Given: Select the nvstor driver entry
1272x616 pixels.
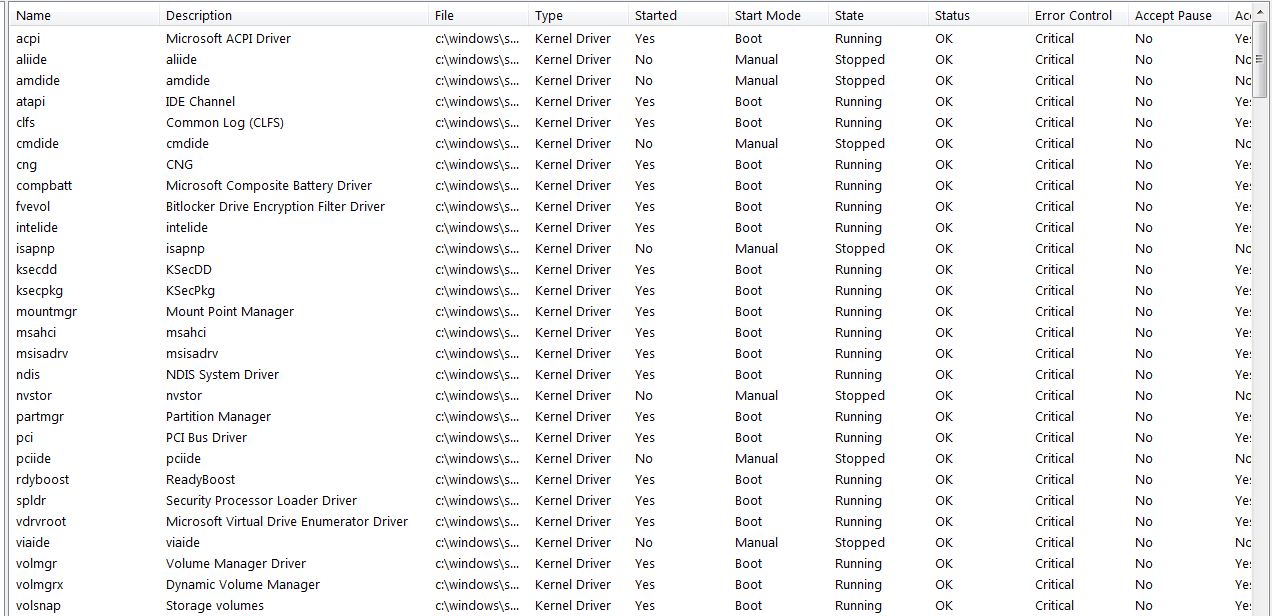Looking at the screenshot, I should pos(640,395).
